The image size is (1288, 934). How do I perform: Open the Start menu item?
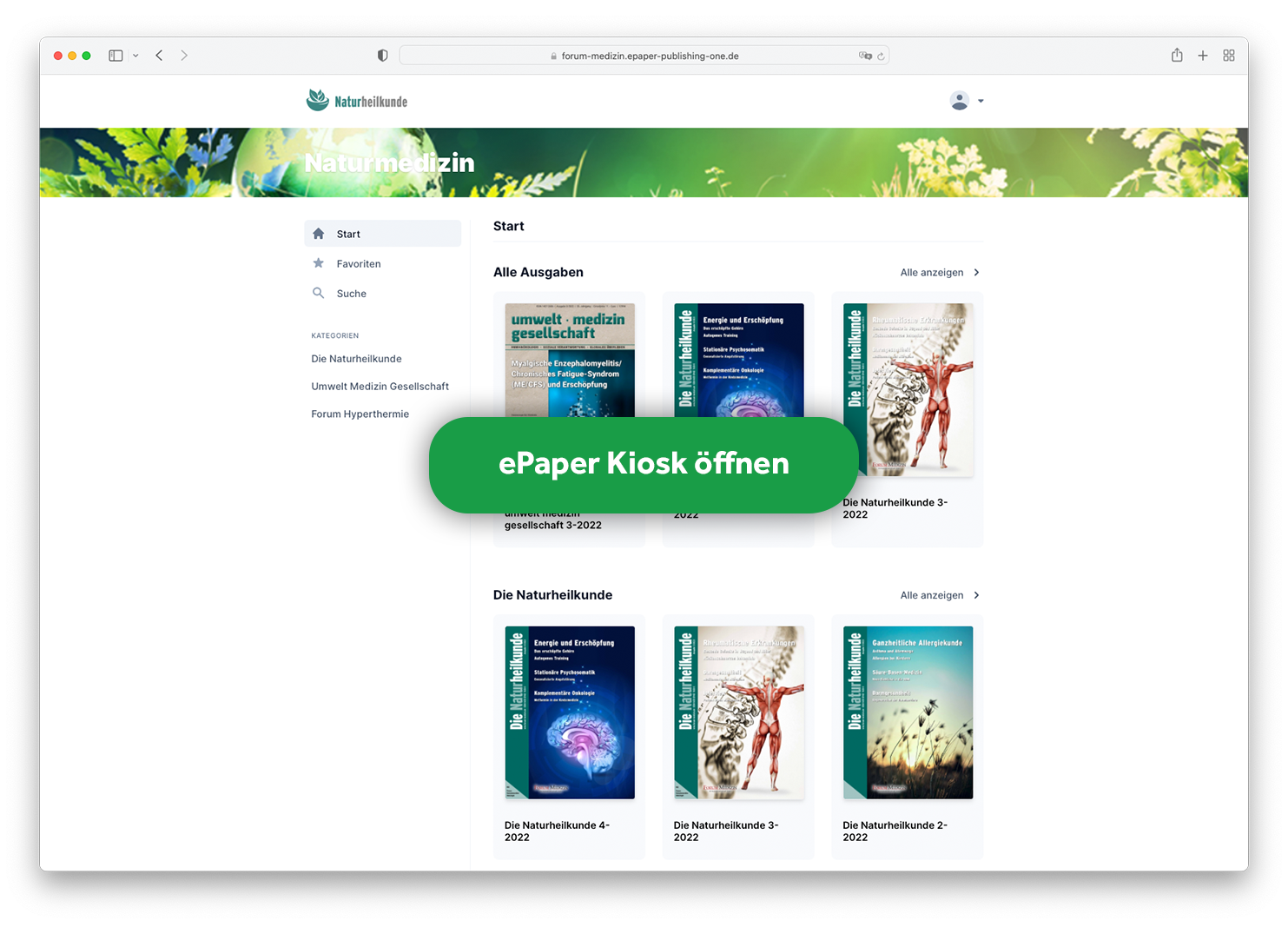383,234
